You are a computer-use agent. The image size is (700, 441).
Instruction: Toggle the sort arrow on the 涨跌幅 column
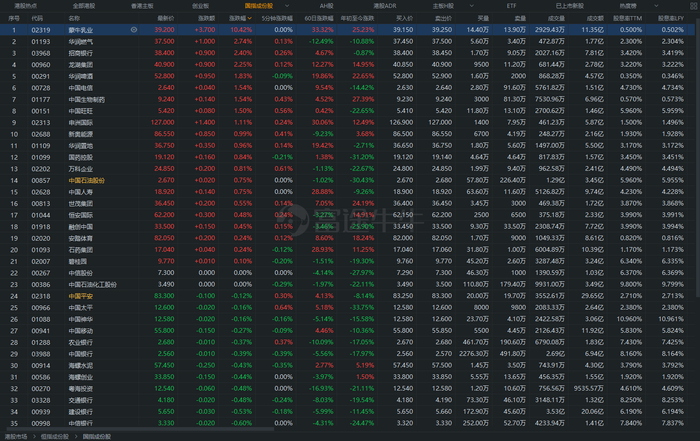tap(250, 18)
